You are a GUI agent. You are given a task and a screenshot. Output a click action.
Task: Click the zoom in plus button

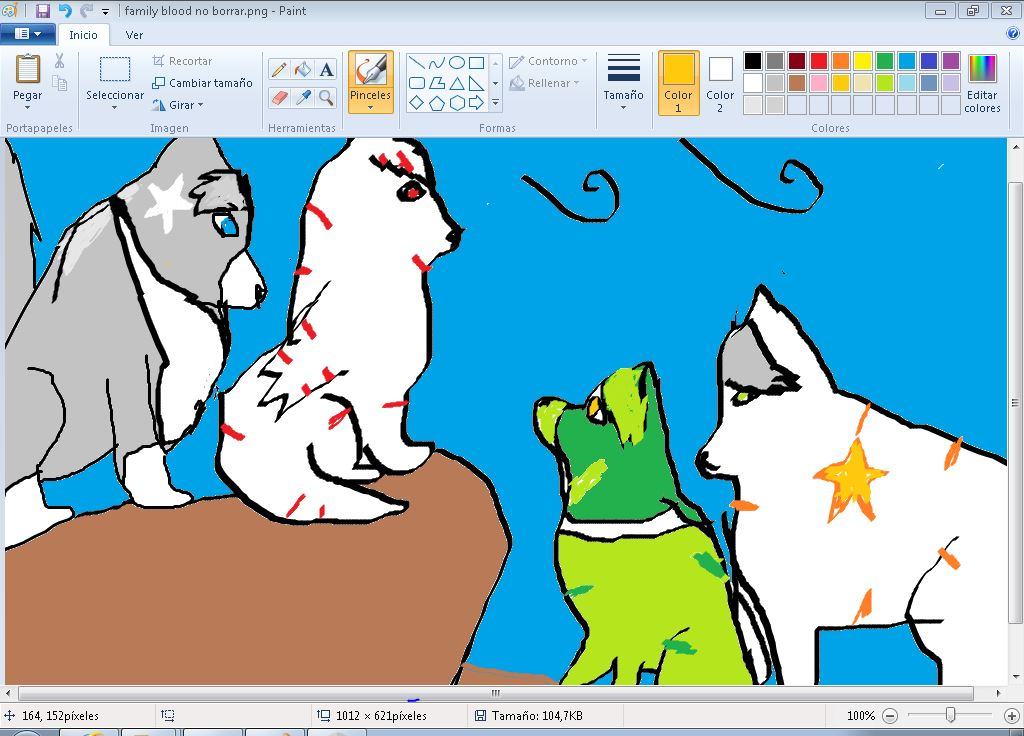(1011, 716)
